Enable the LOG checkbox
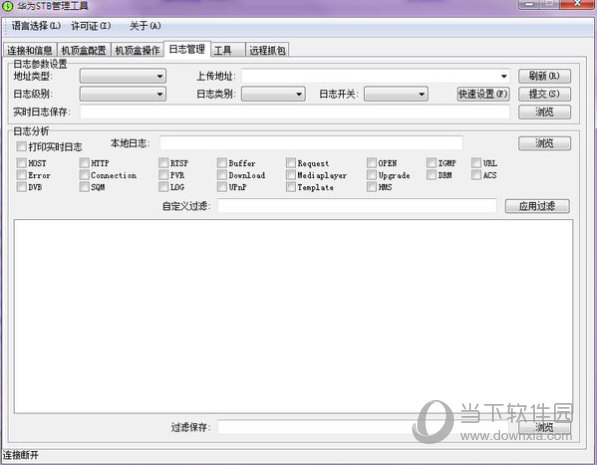The width and height of the screenshot is (597, 465). pyautogui.click(x=164, y=187)
